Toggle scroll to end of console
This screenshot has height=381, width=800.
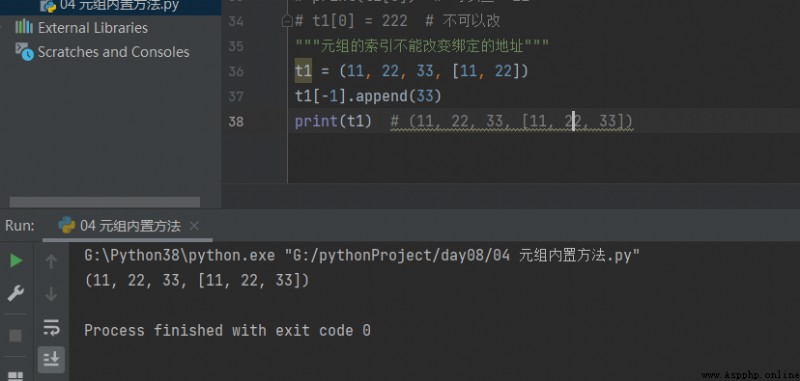(x=51, y=360)
